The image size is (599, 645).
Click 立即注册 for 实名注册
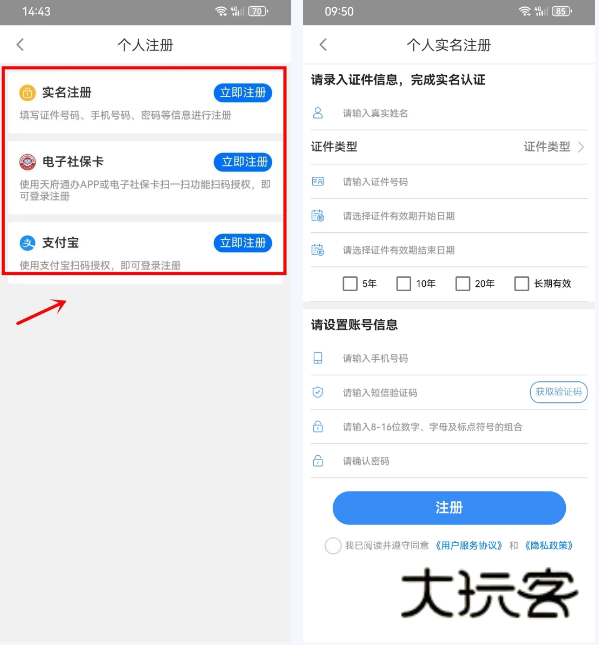[x=243, y=93]
